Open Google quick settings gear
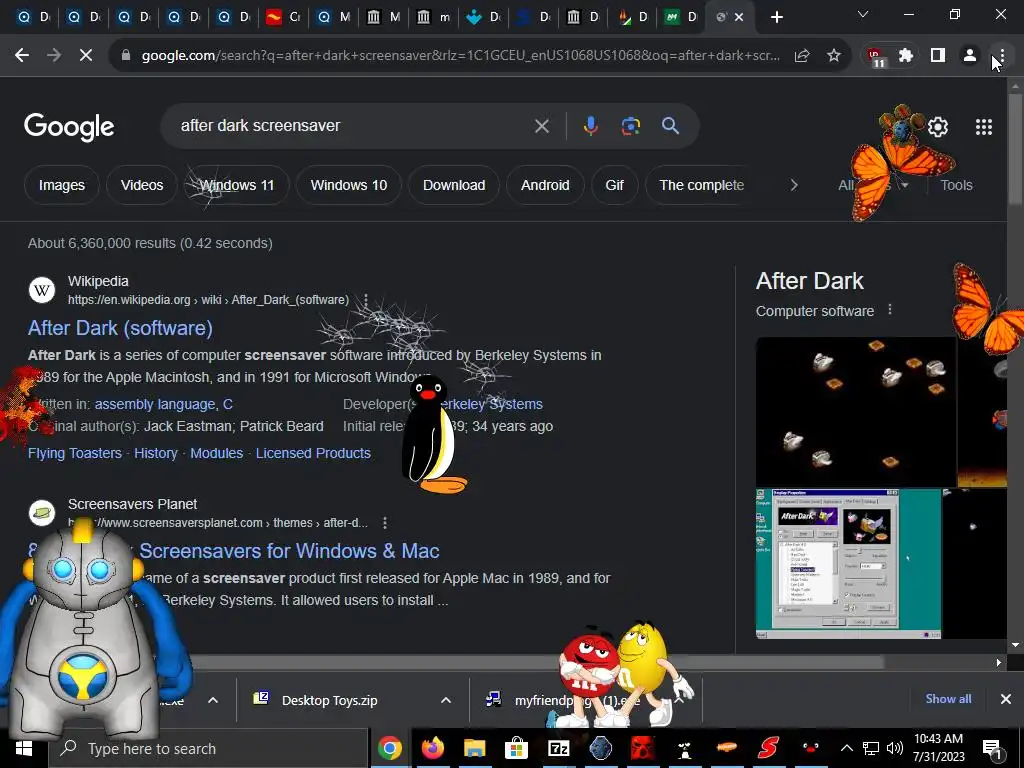The image size is (1024, 768). [938, 127]
